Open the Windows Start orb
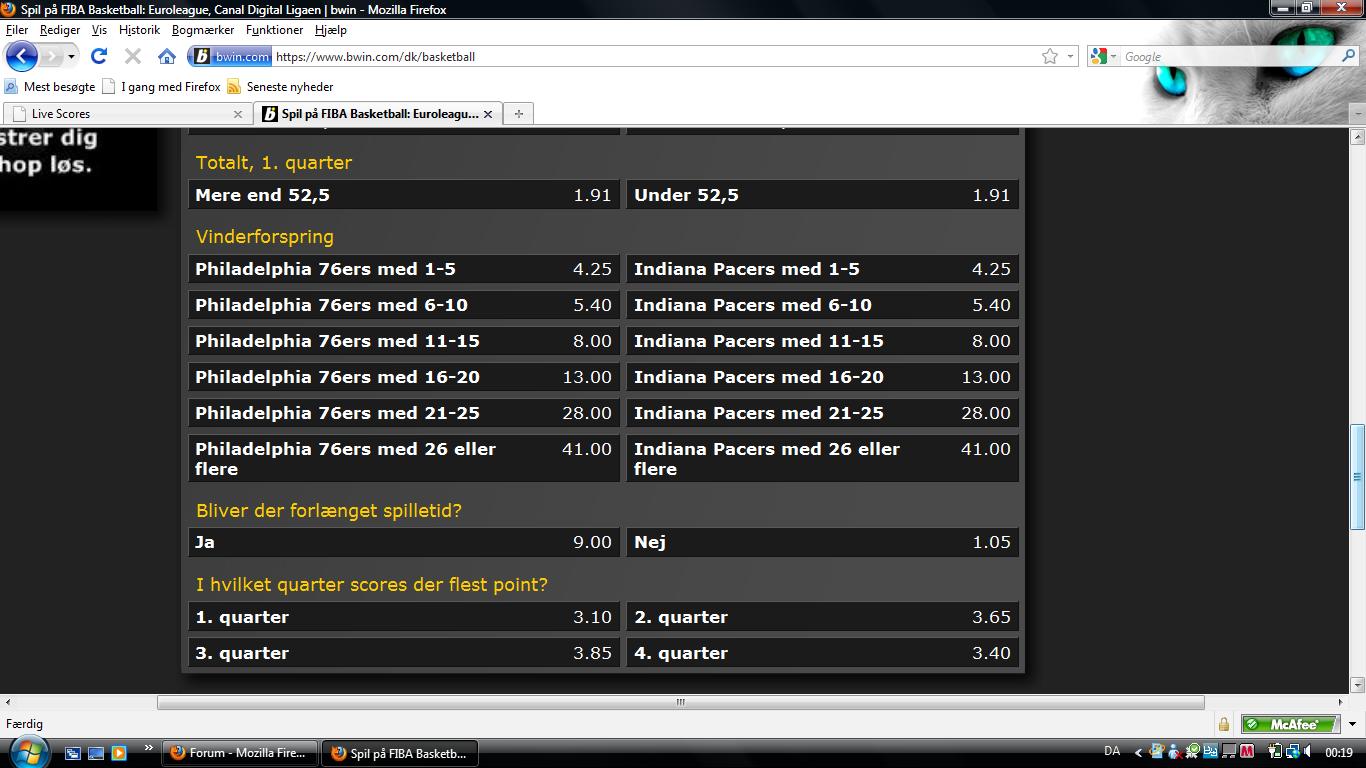 pyautogui.click(x=27, y=752)
